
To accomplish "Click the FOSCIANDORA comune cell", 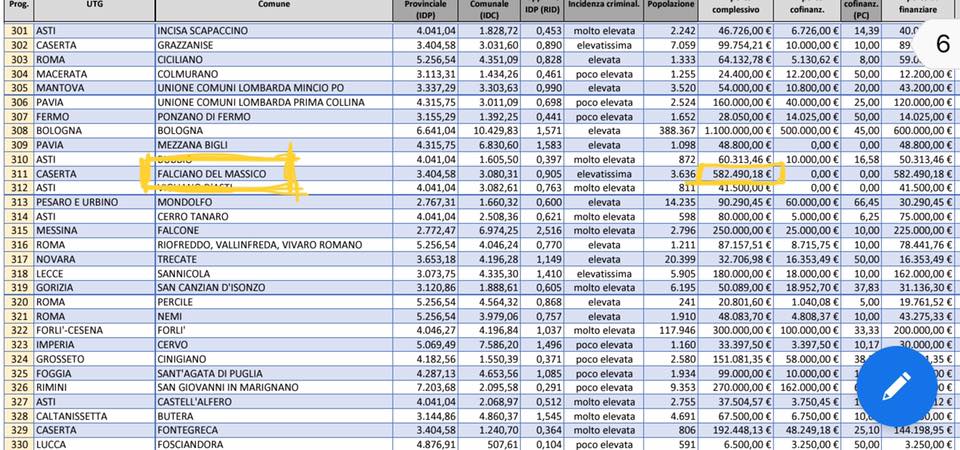I will click(274, 444).
